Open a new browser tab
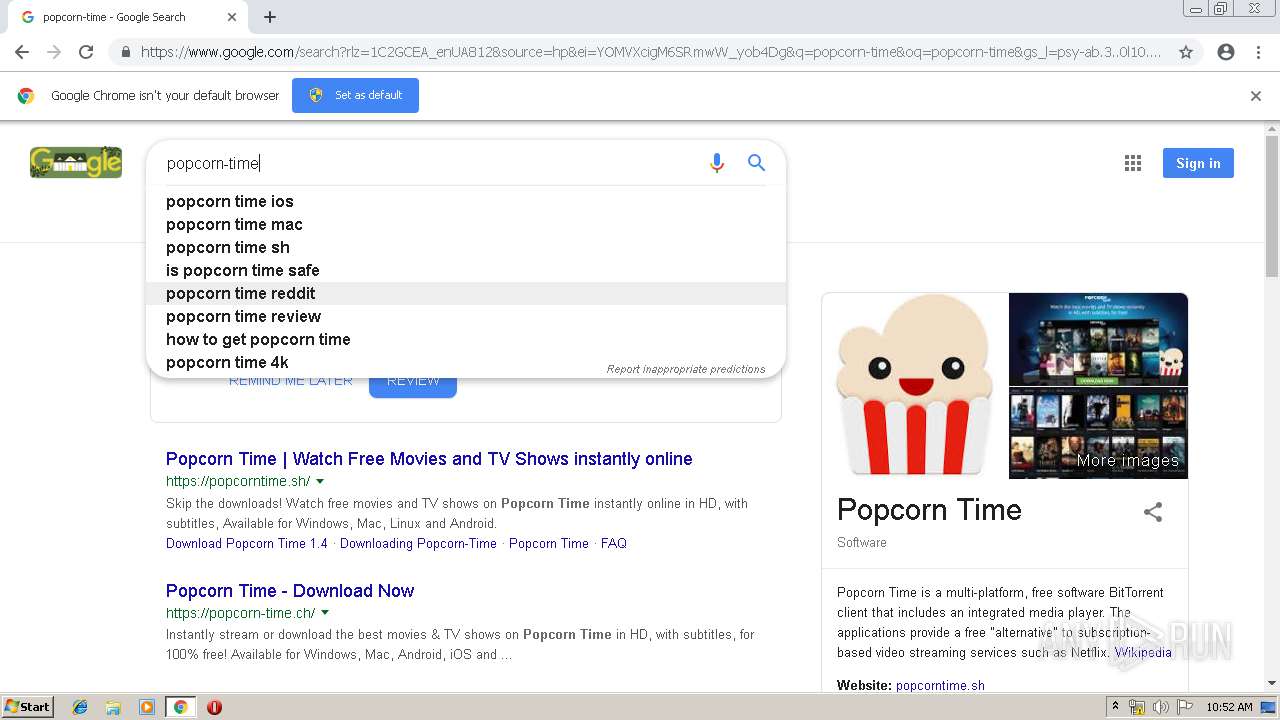Screen dimensions: 1280x720 point(270,17)
